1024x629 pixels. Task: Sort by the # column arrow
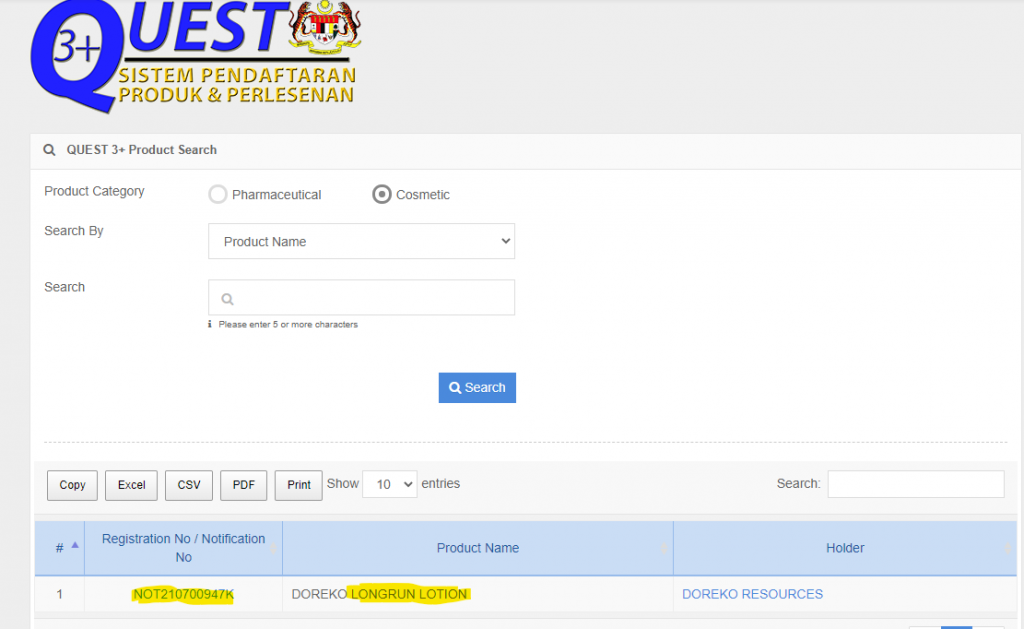(x=74, y=545)
